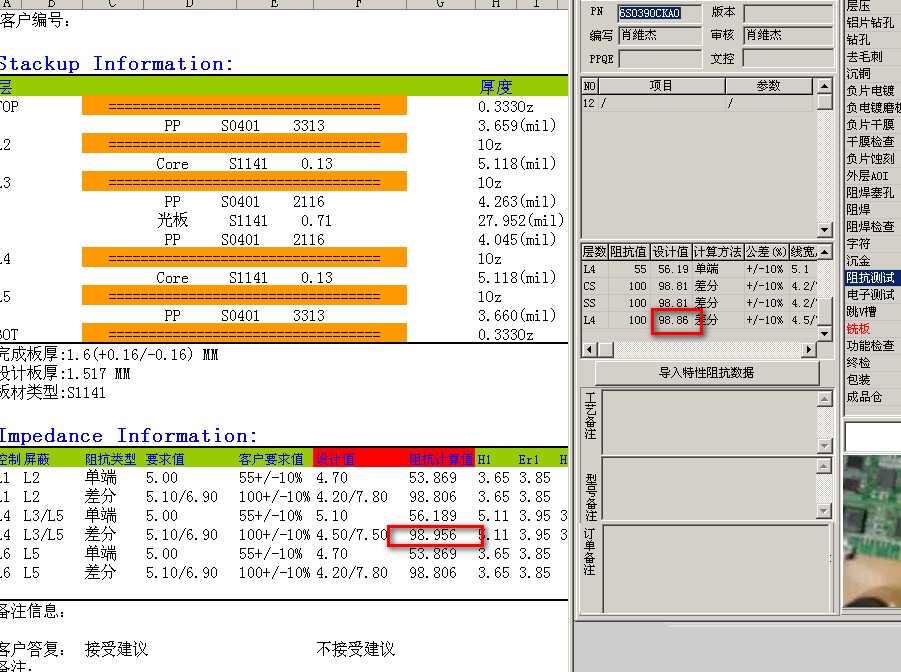Select 沉铜 in the process list
This screenshot has width=901, height=672.
coord(858,74)
